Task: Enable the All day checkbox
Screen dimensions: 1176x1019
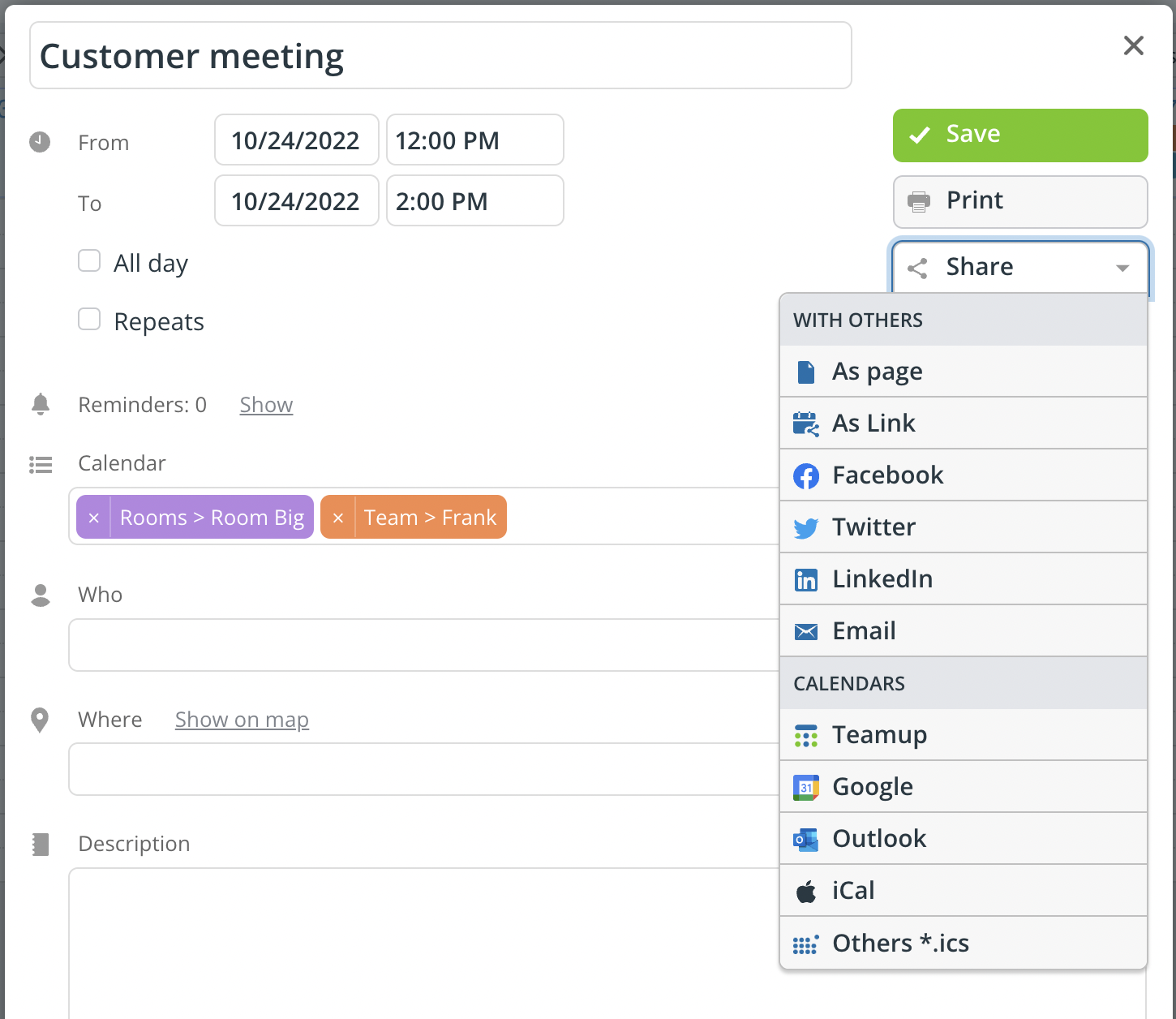Action: pyautogui.click(x=89, y=261)
